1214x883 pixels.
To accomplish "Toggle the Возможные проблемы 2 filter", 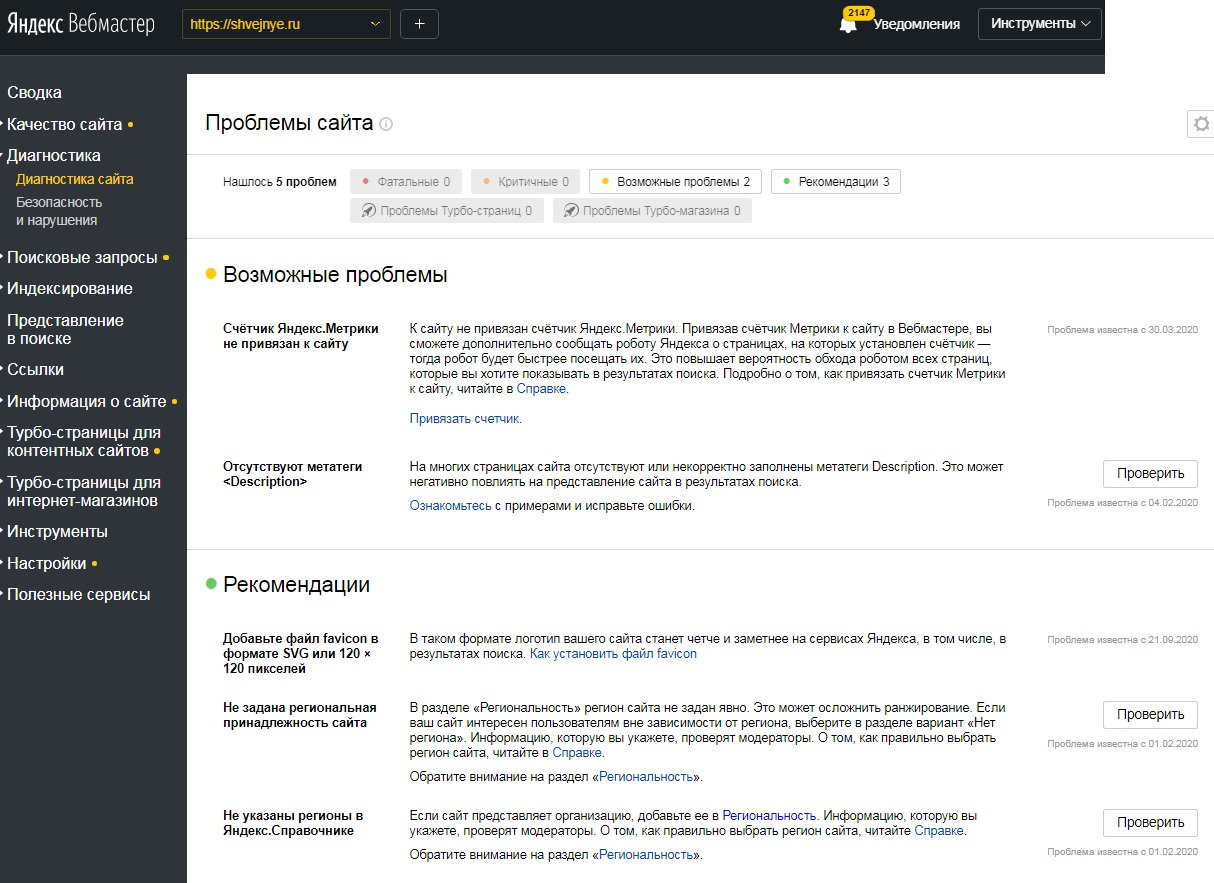I will pos(675,182).
